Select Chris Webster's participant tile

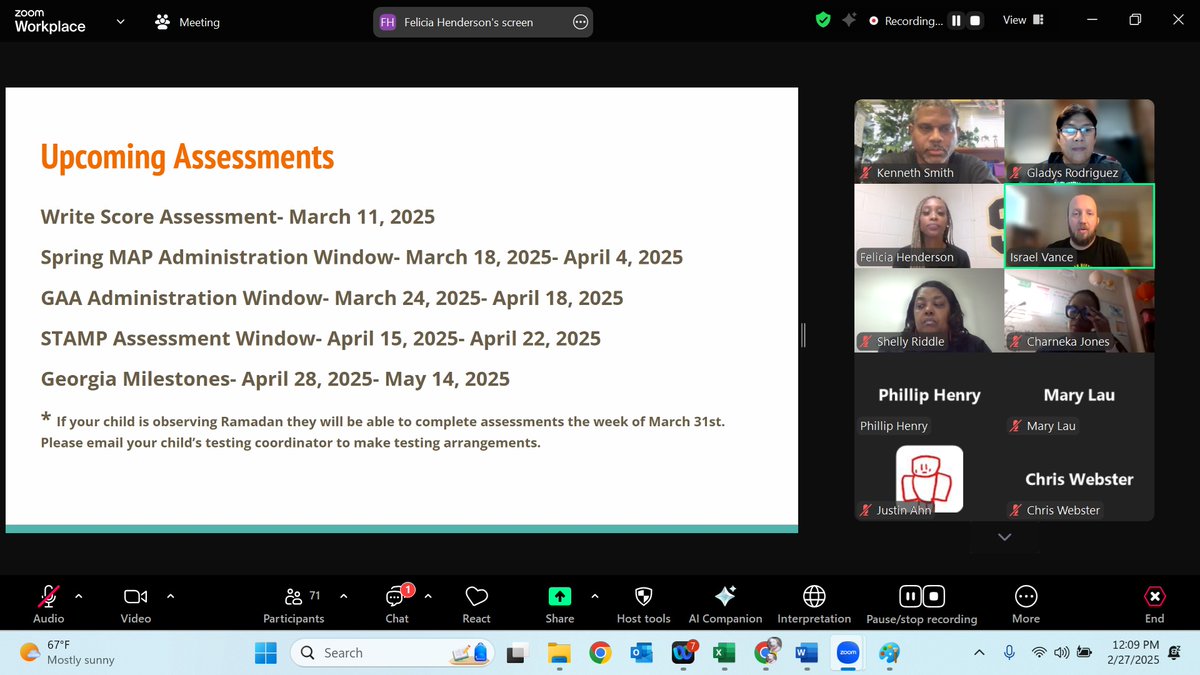[1079, 479]
